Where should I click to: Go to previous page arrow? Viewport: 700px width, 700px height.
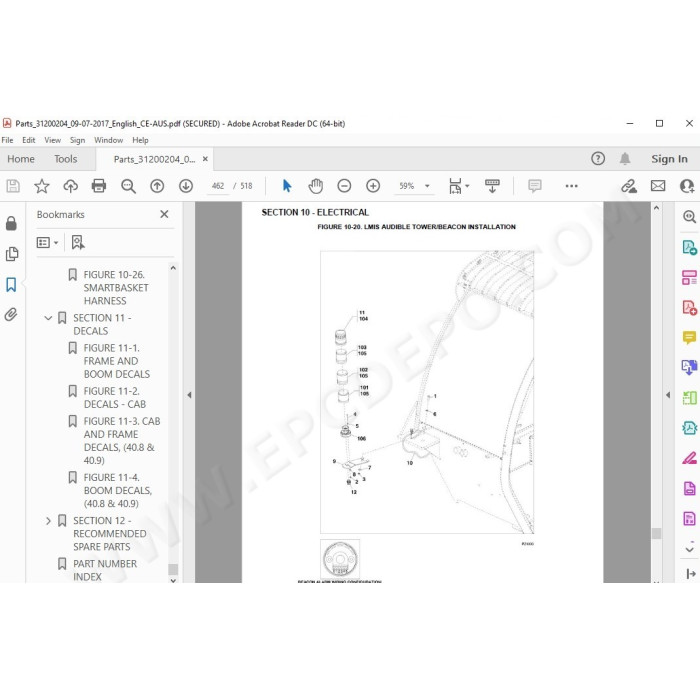tap(157, 186)
